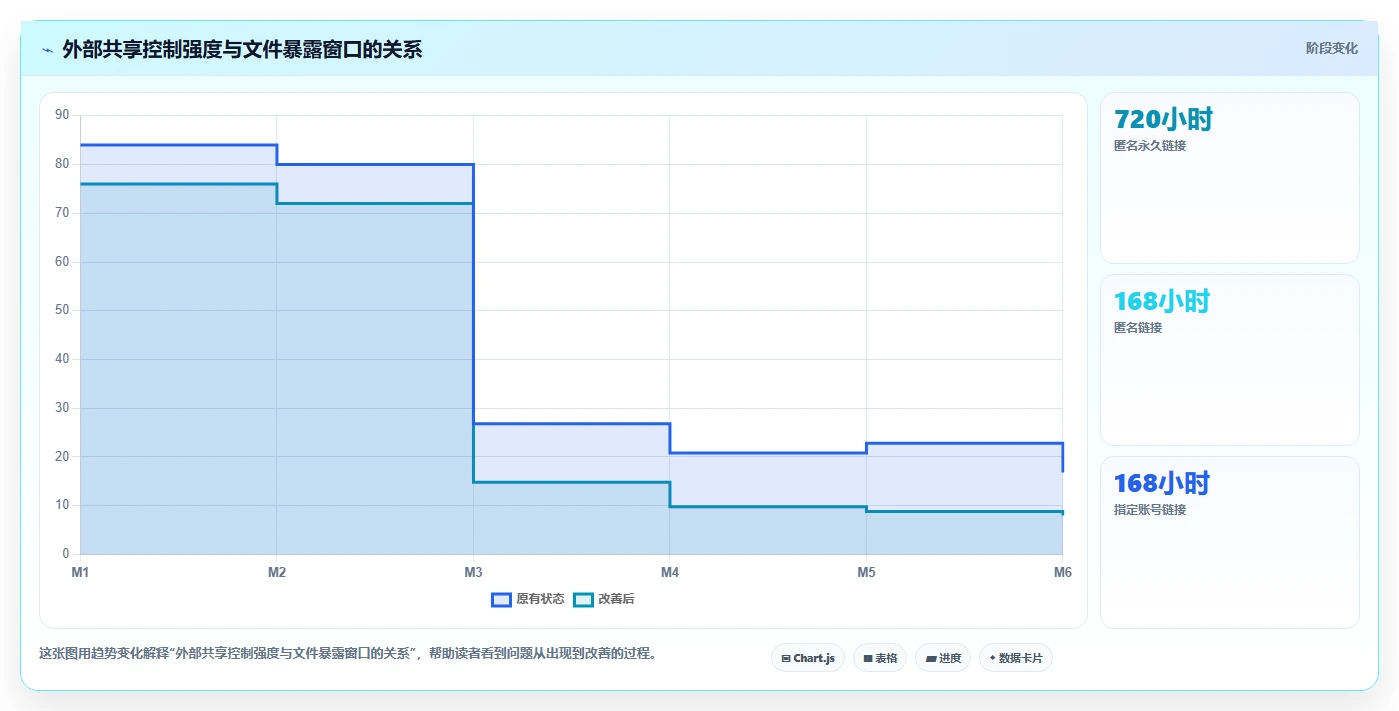Click the 90 y-axis label

[x=62, y=115]
